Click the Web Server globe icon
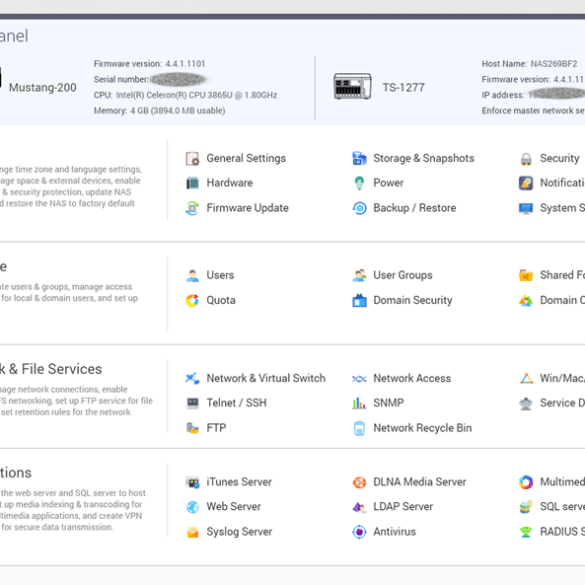 (193, 507)
